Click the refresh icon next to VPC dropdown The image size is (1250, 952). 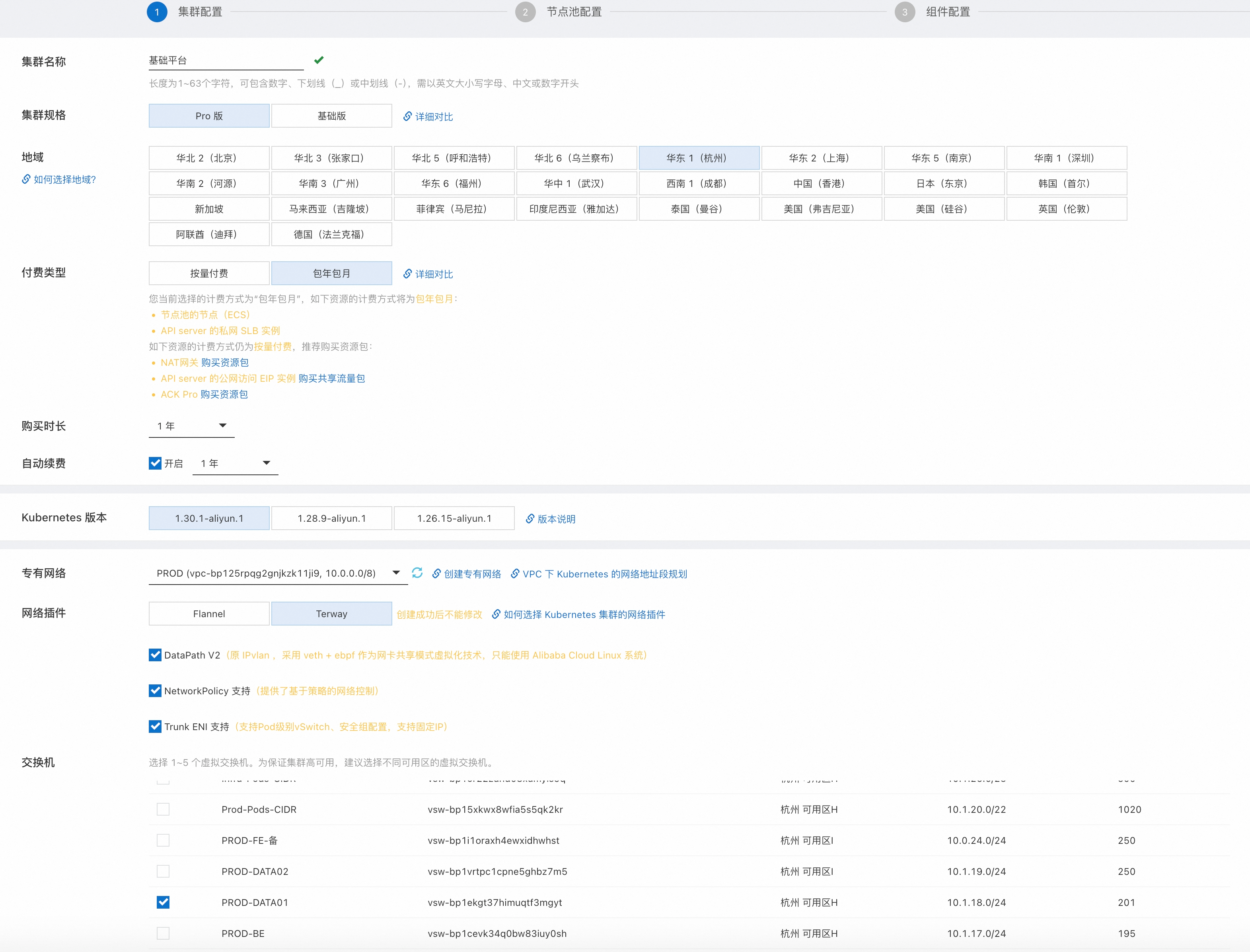click(417, 573)
